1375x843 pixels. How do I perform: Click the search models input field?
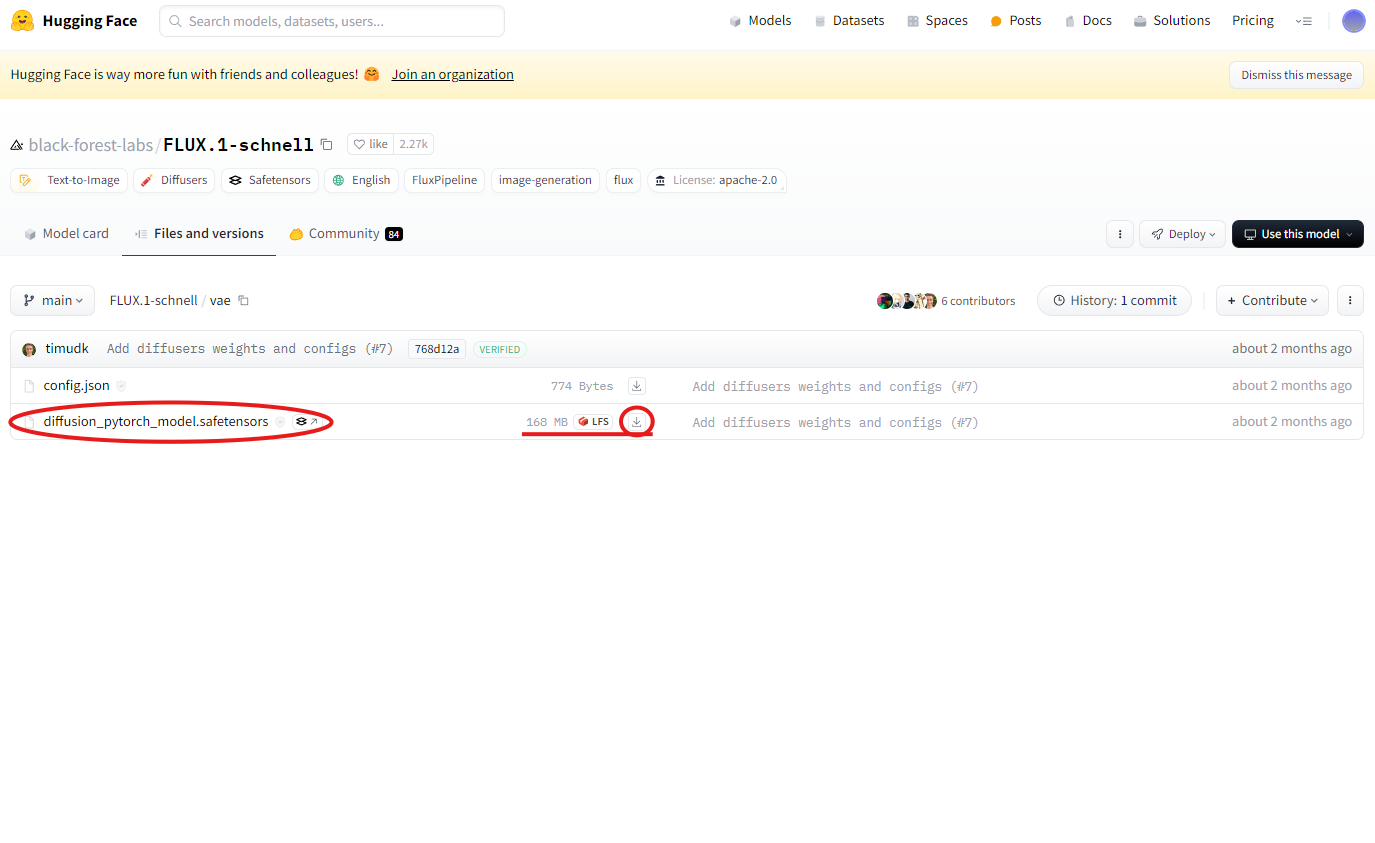[x=332, y=21]
